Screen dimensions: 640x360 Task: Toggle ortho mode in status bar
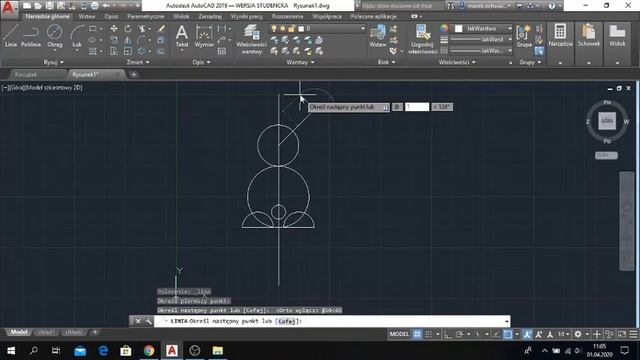coord(448,334)
